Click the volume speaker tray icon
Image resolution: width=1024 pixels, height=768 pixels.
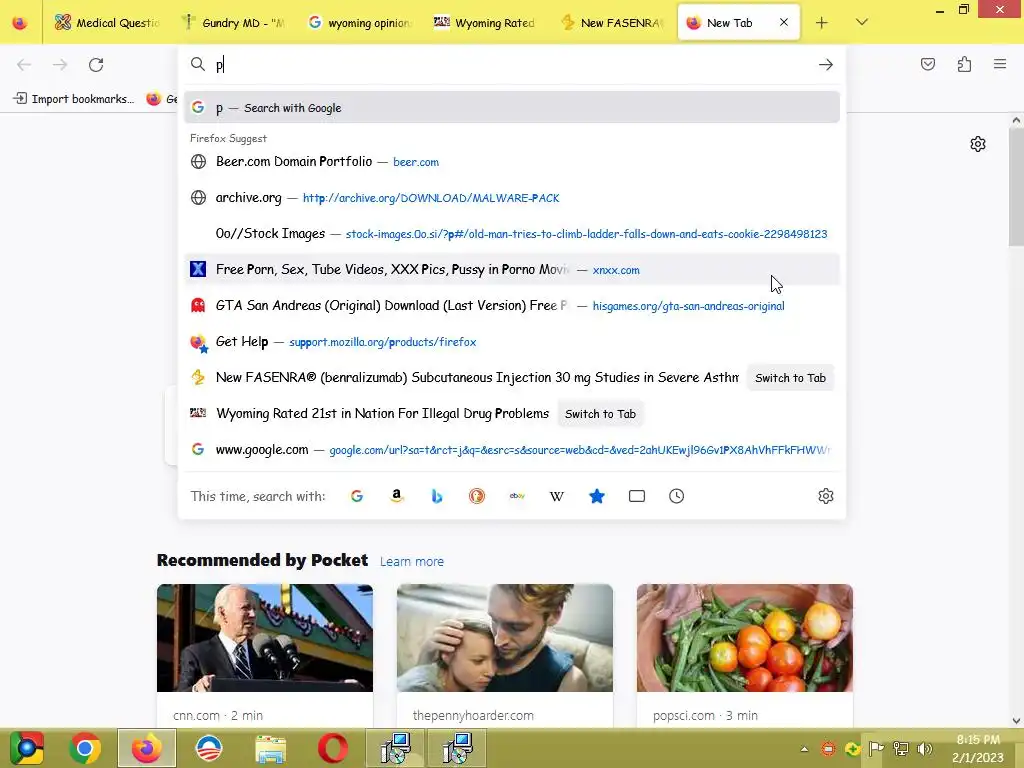click(925, 749)
